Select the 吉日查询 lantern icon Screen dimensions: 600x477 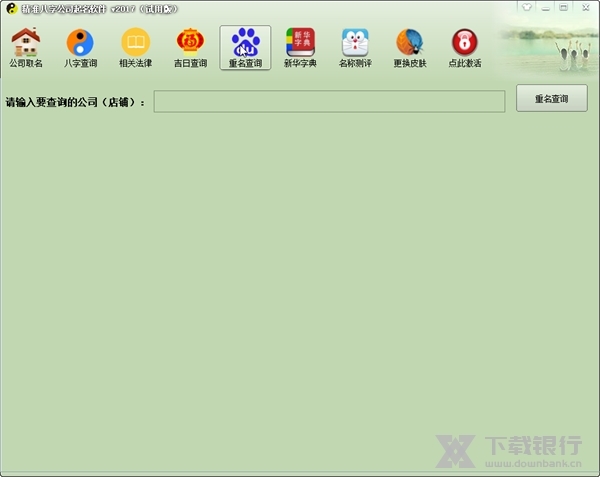tap(190, 47)
